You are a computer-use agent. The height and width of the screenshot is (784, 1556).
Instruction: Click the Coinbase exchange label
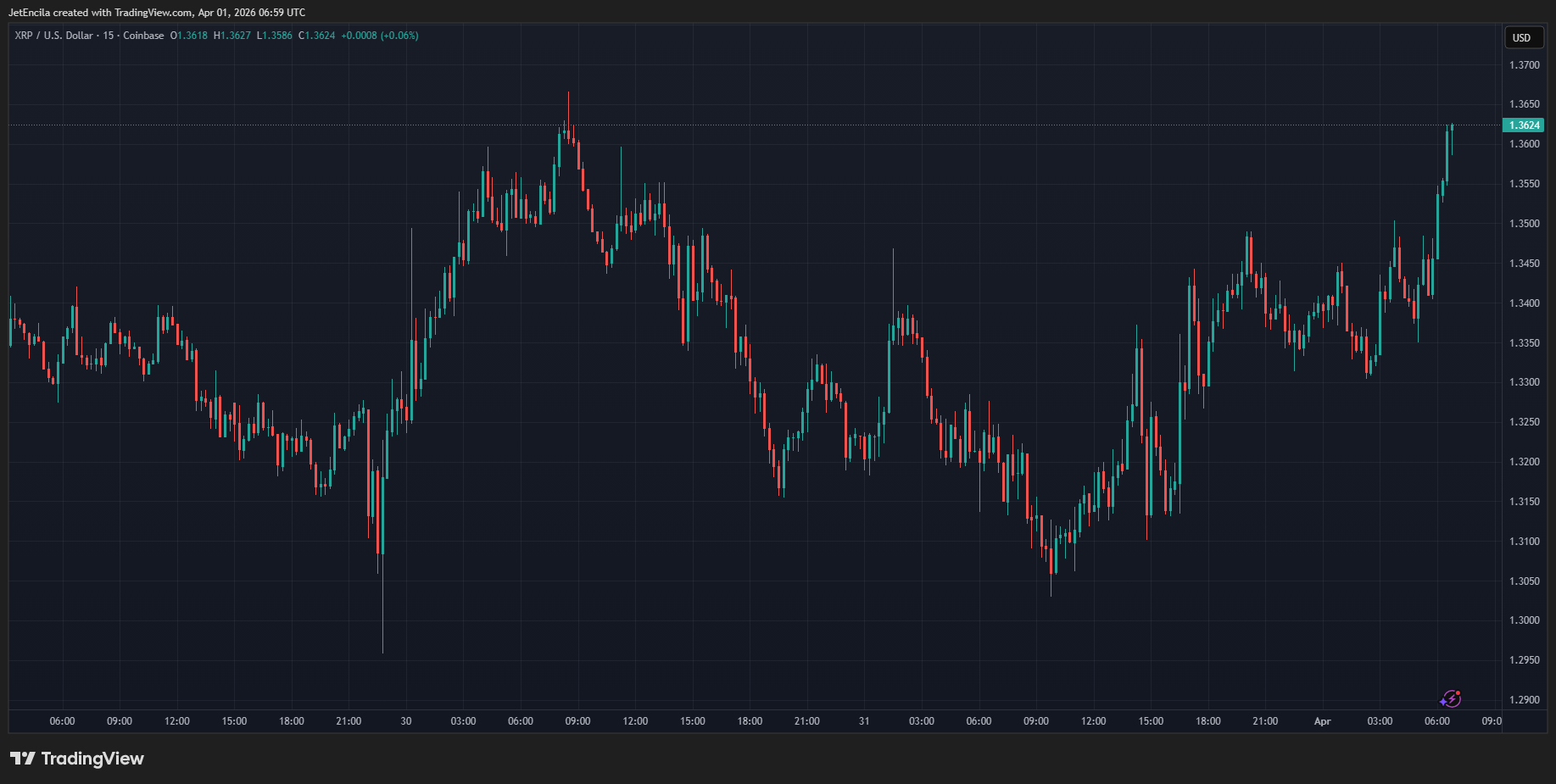click(x=143, y=36)
